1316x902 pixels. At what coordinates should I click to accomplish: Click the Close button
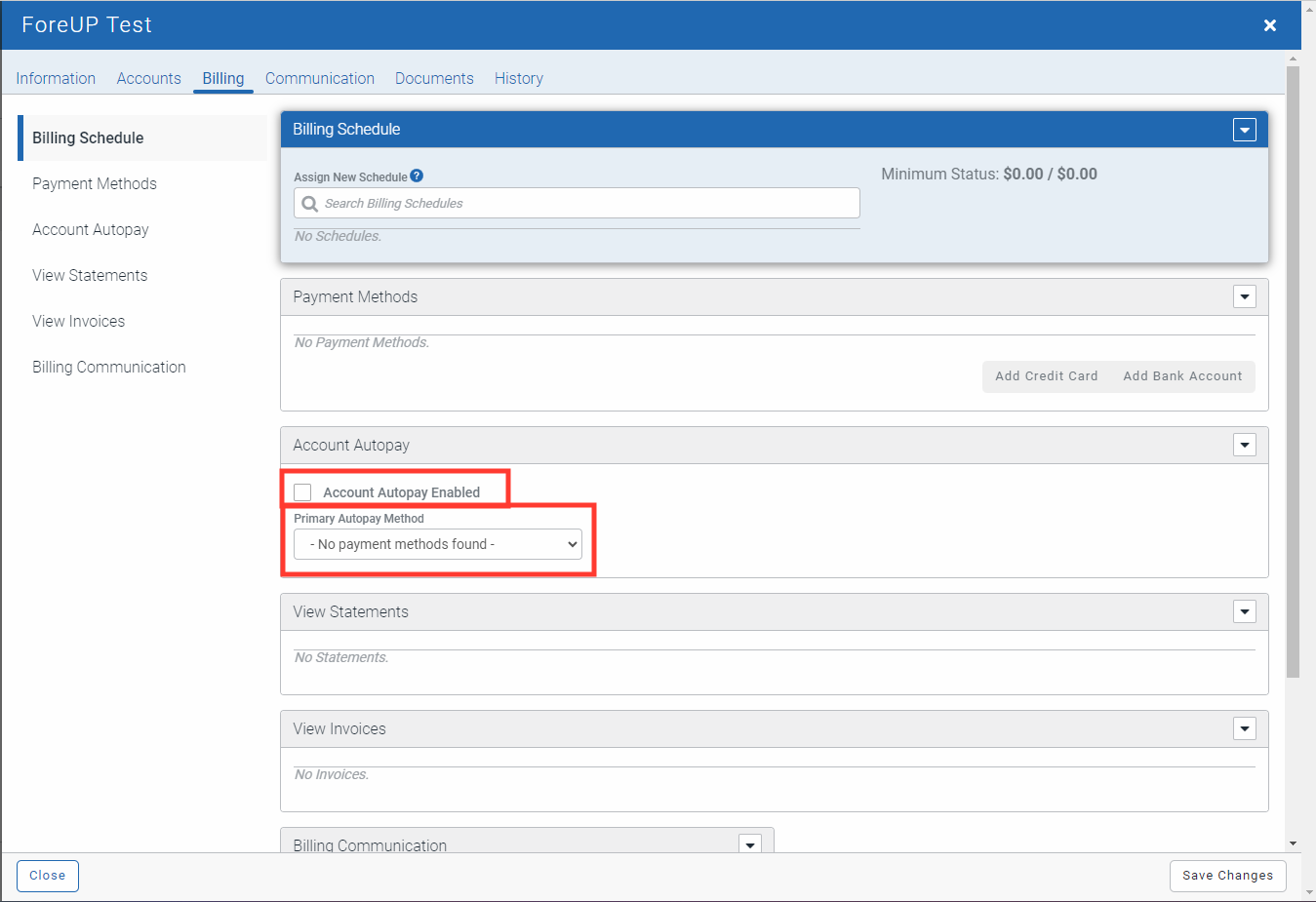pyautogui.click(x=48, y=876)
